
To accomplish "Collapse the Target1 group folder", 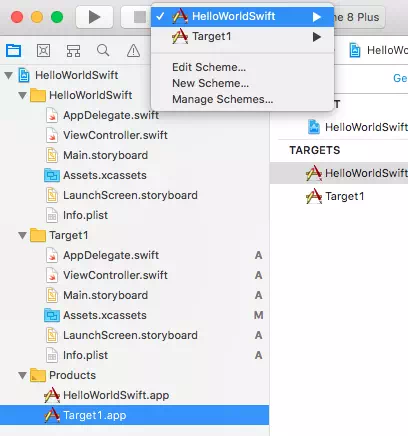I will (22, 235).
